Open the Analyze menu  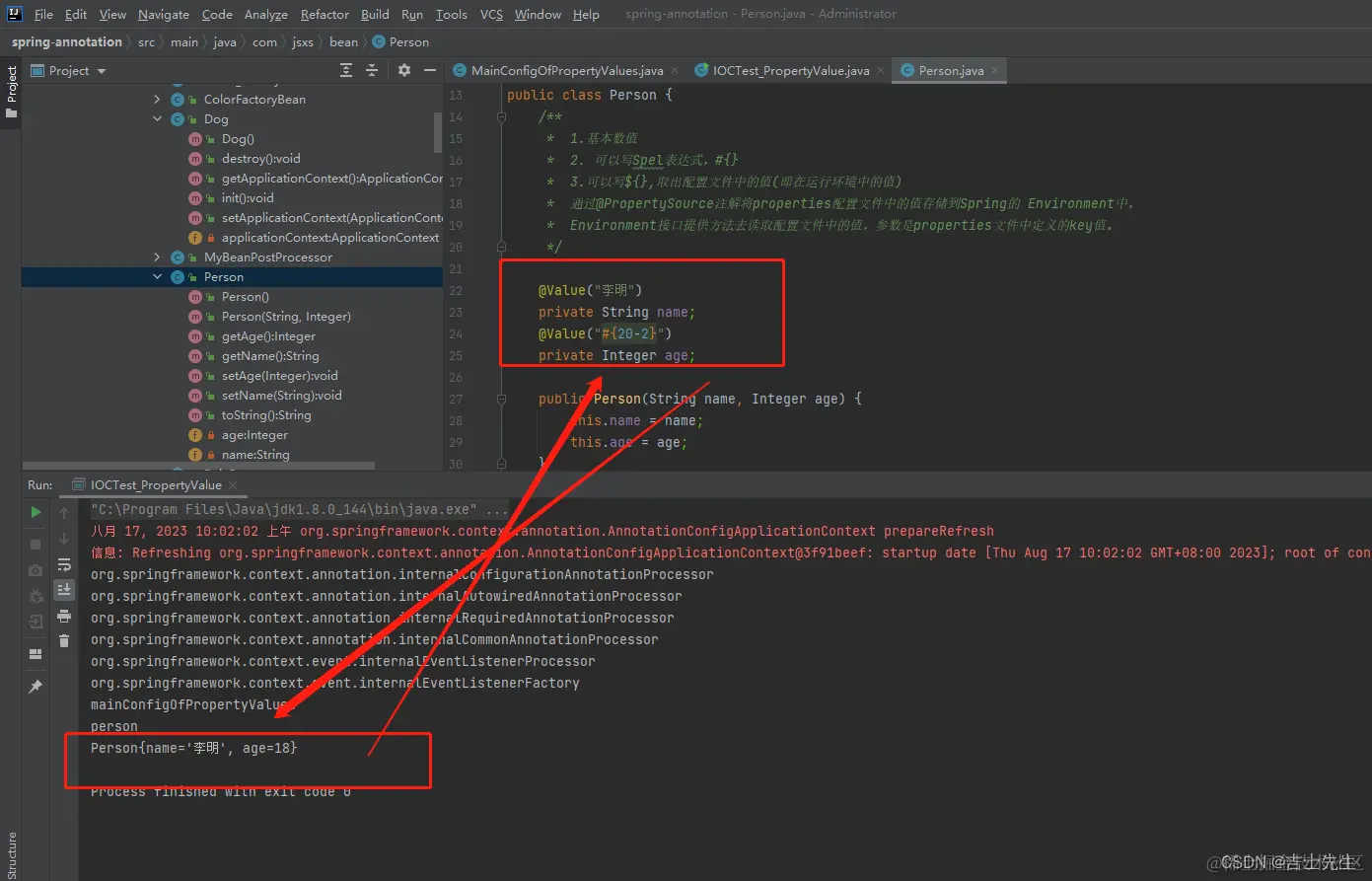265,14
